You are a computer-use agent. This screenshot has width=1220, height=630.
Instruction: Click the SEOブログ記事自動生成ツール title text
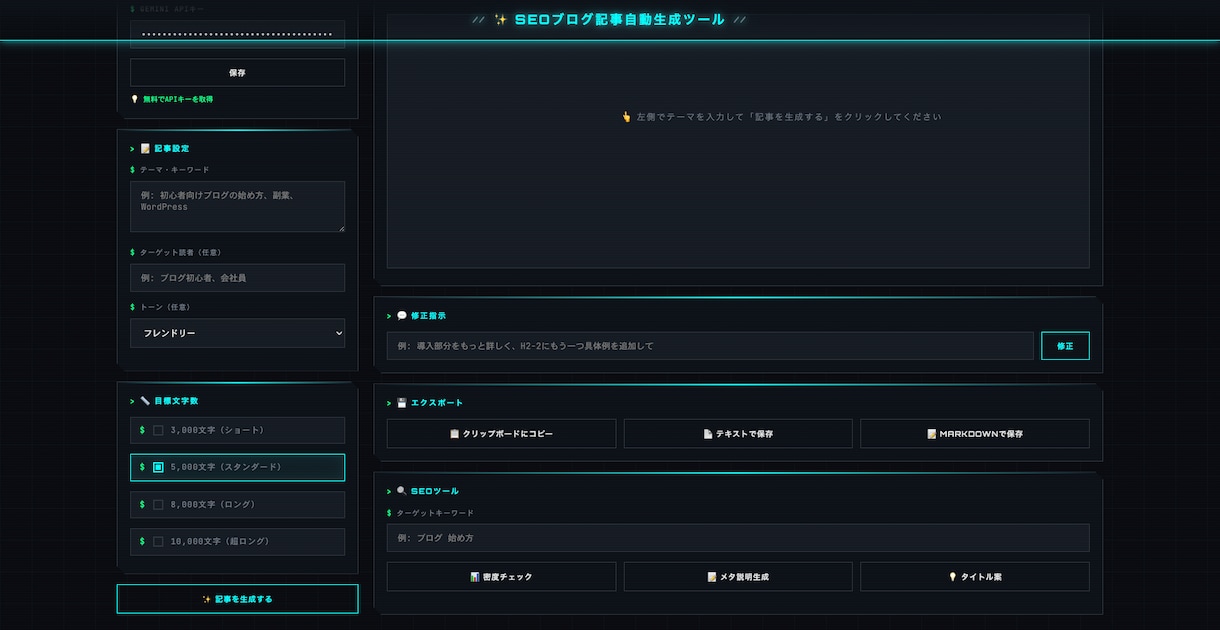click(x=620, y=20)
